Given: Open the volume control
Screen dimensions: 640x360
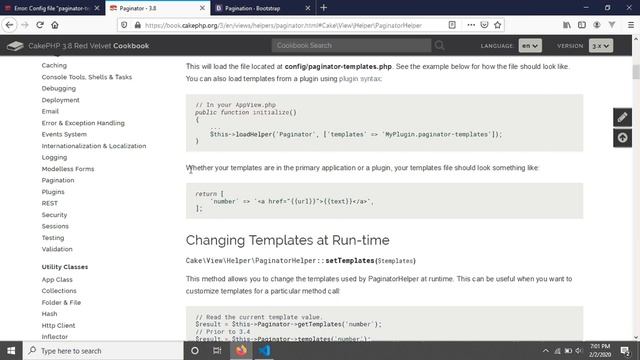Looking at the screenshot, I should click(x=578, y=351).
